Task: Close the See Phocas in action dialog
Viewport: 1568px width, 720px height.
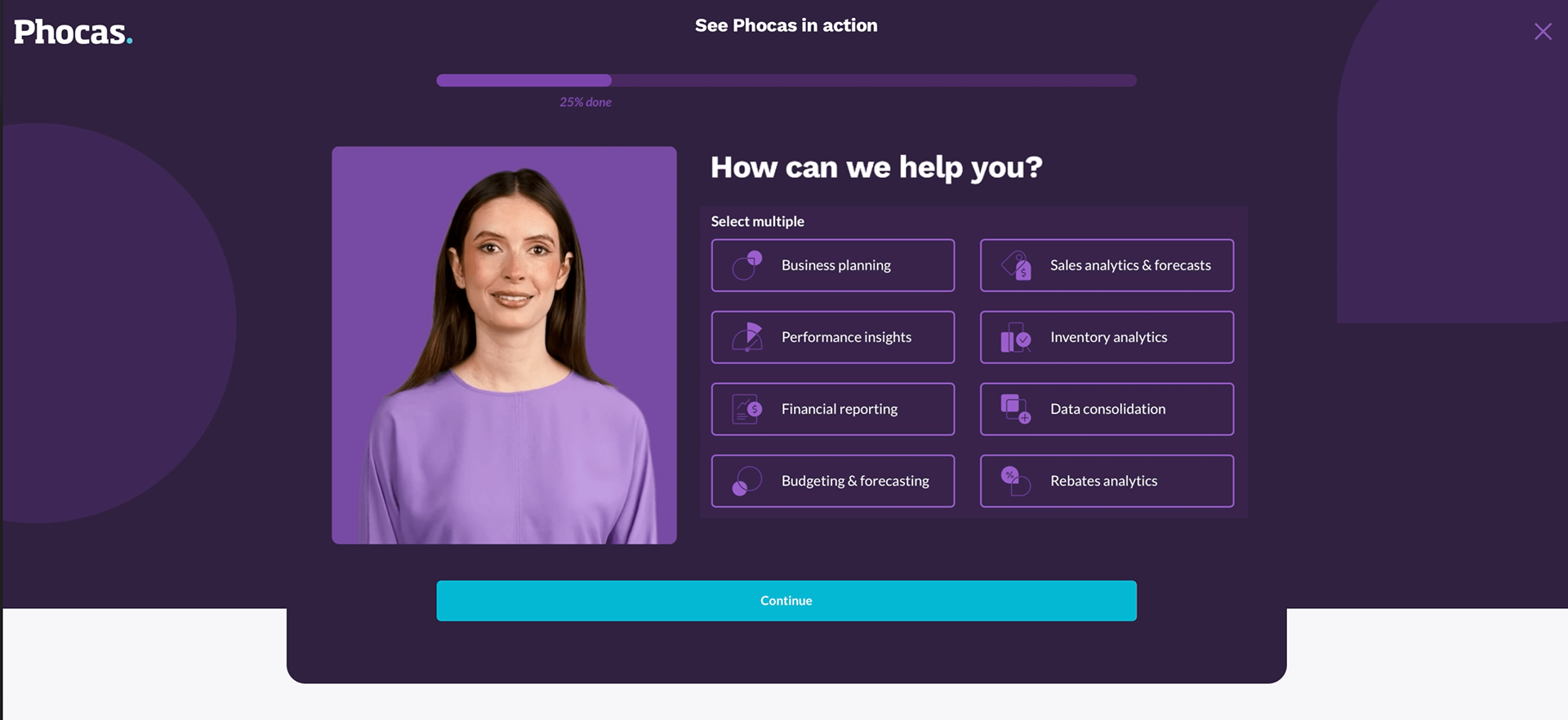Action: tap(1543, 32)
